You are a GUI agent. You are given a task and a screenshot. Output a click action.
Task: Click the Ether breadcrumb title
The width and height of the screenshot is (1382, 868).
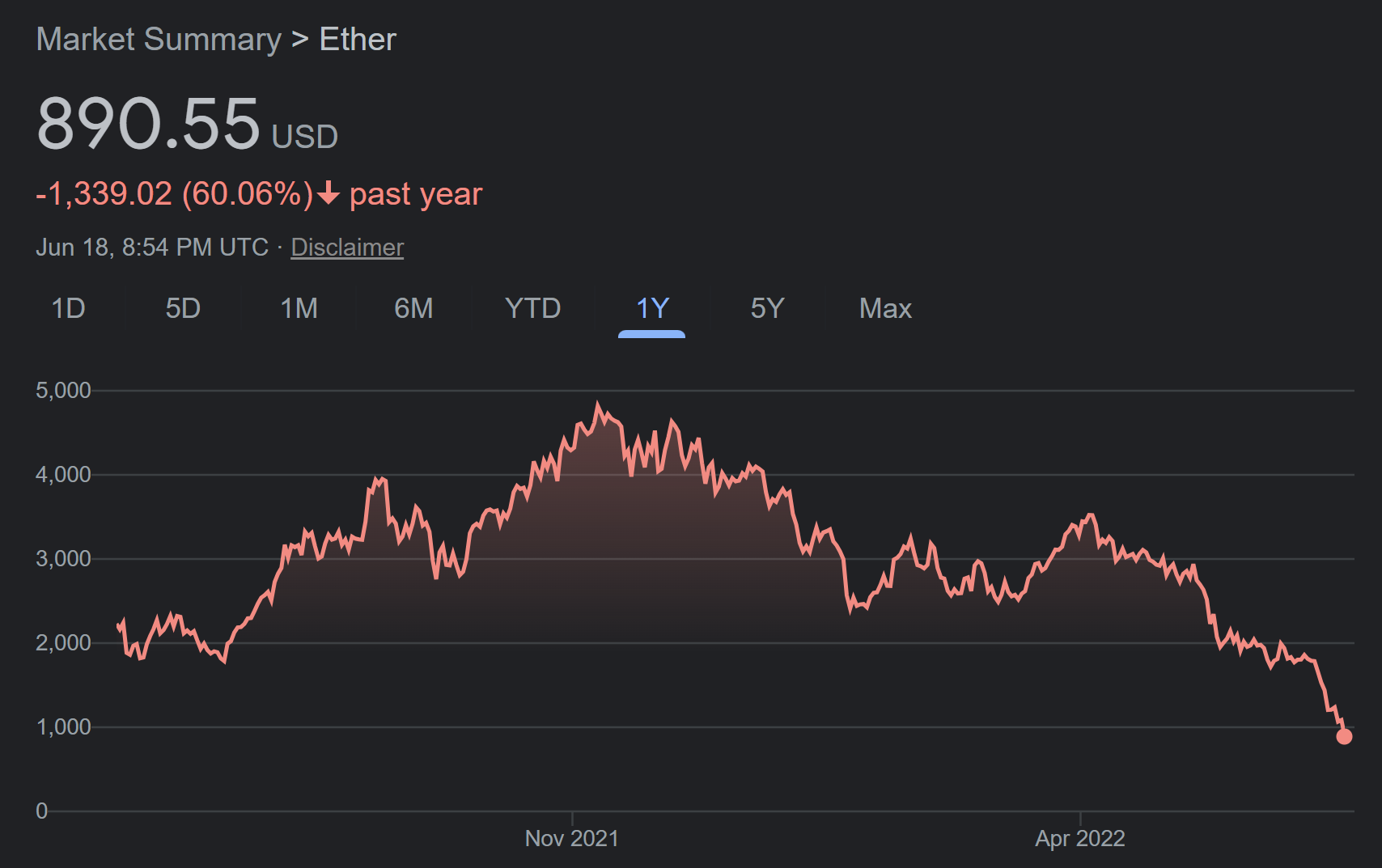358,40
